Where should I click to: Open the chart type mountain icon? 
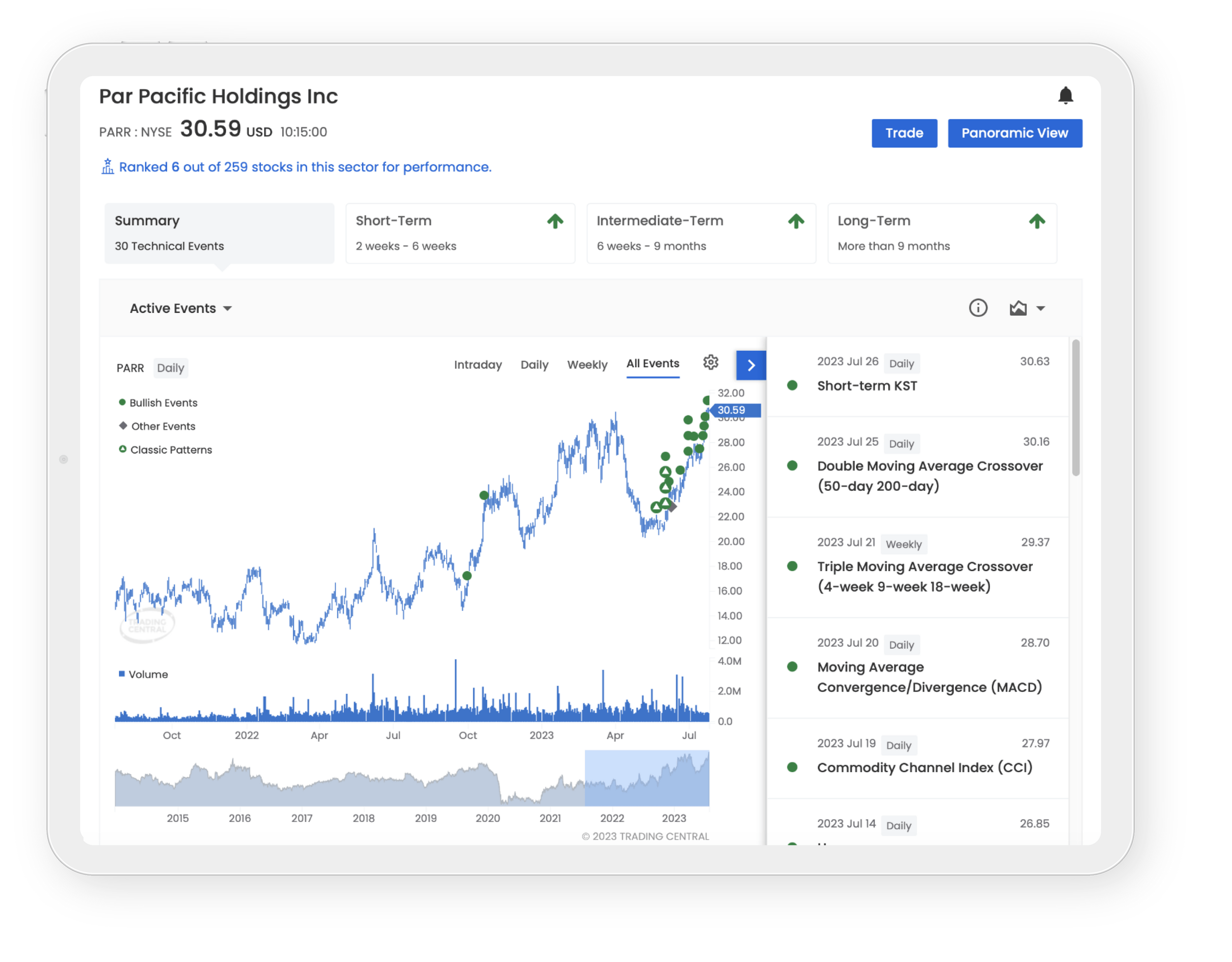click(1018, 308)
